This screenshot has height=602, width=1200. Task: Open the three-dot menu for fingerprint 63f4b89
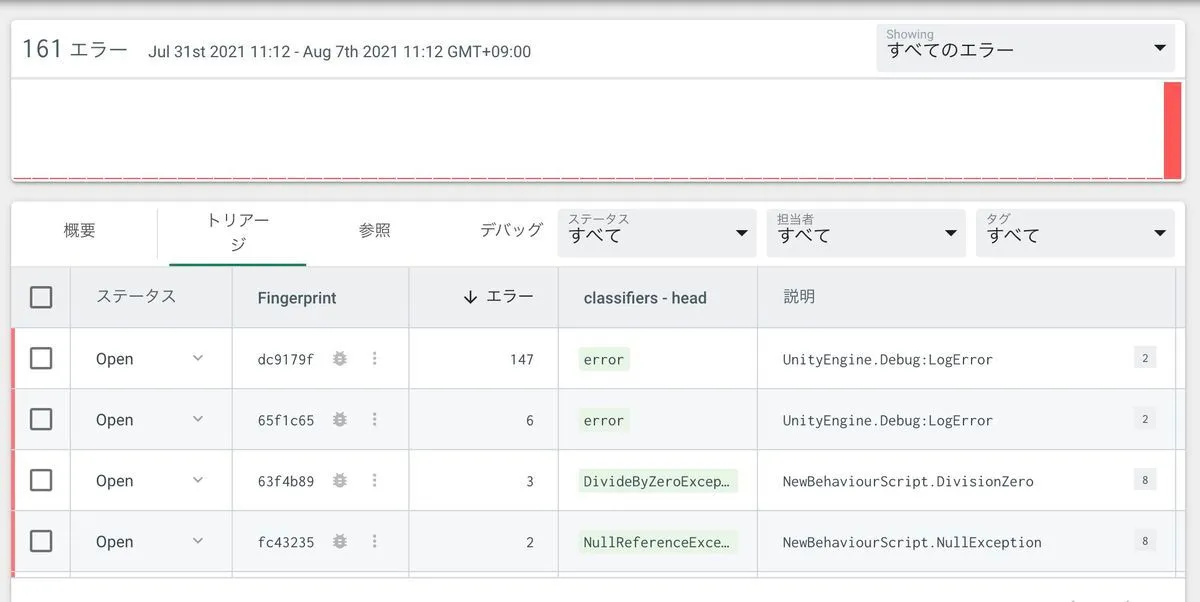tap(375, 481)
